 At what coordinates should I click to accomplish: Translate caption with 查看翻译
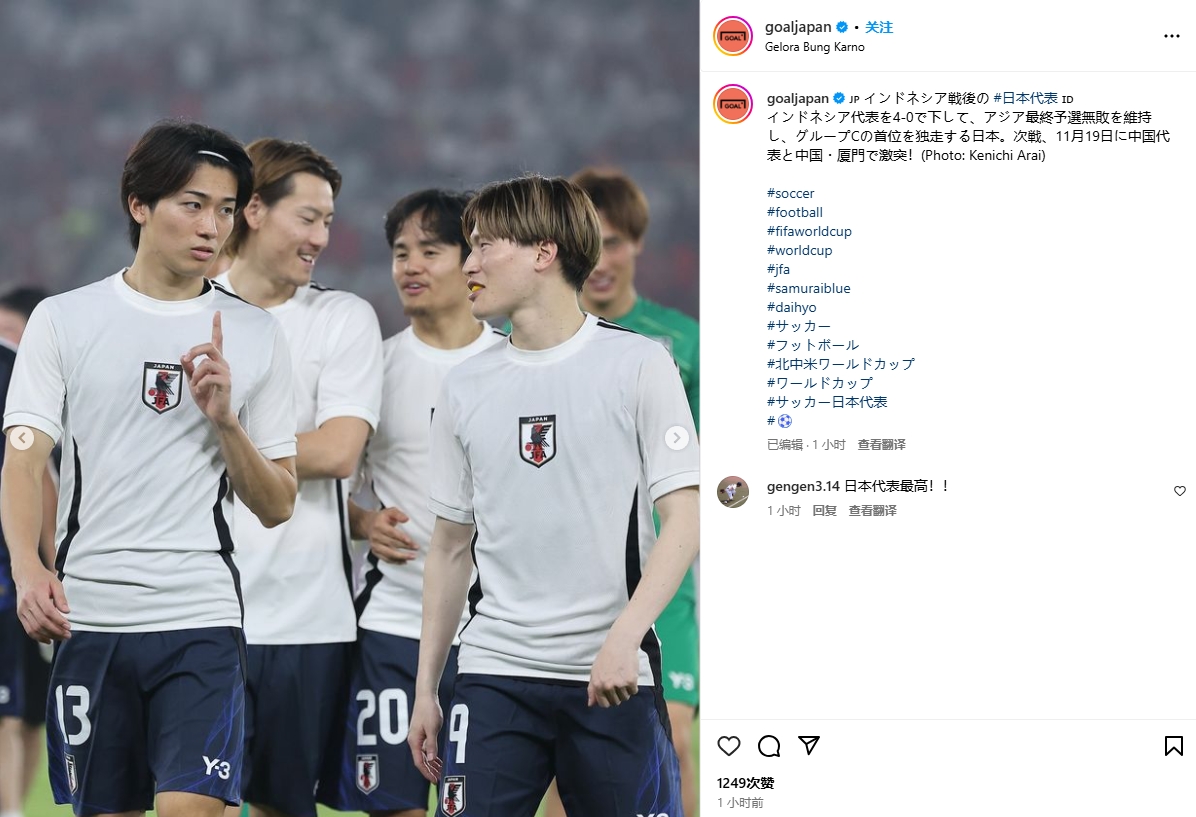(x=881, y=444)
